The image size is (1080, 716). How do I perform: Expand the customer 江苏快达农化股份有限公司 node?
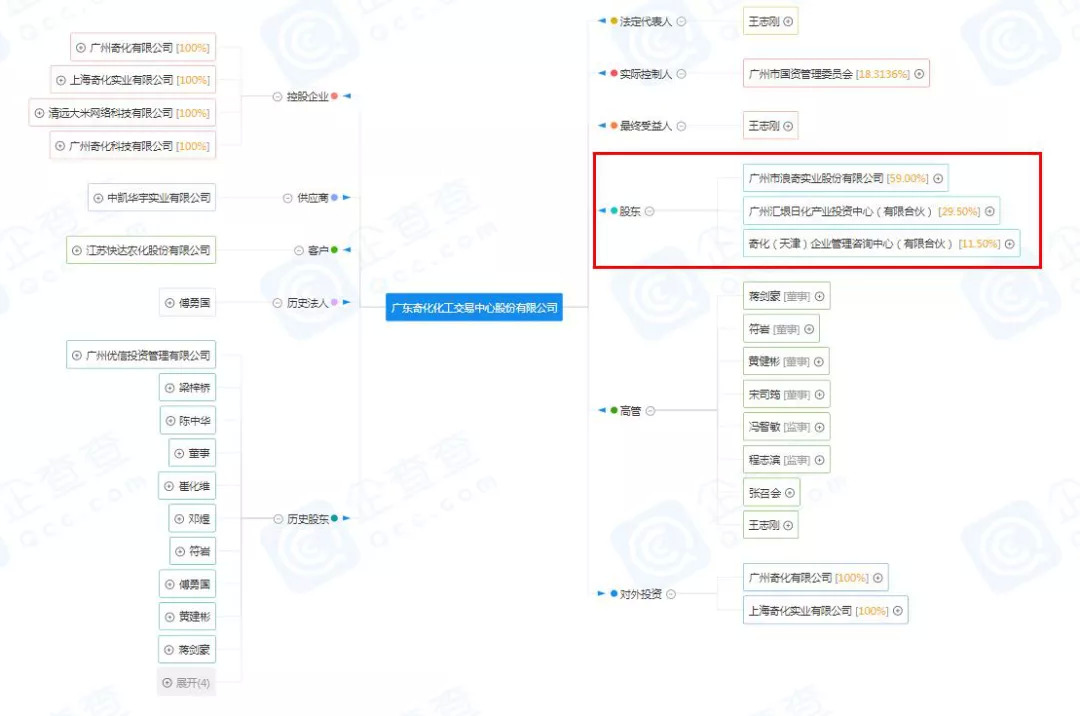click(x=76, y=251)
